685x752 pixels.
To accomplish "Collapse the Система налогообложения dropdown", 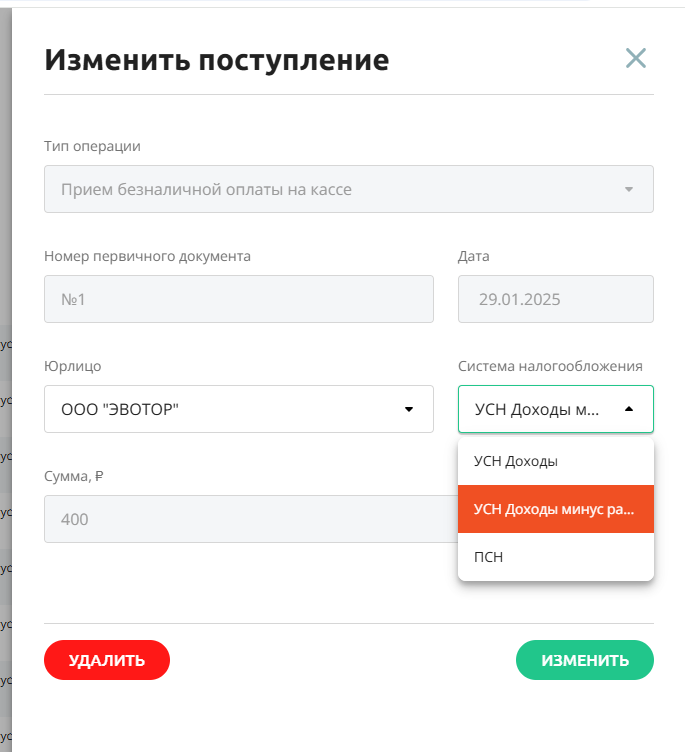I will click(x=555, y=409).
